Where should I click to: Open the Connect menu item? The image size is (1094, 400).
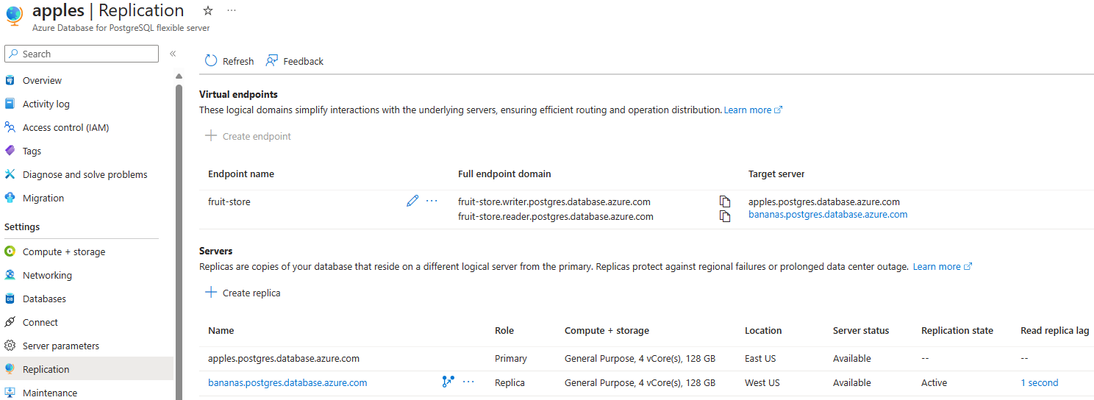pyautogui.click(x=40, y=323)
